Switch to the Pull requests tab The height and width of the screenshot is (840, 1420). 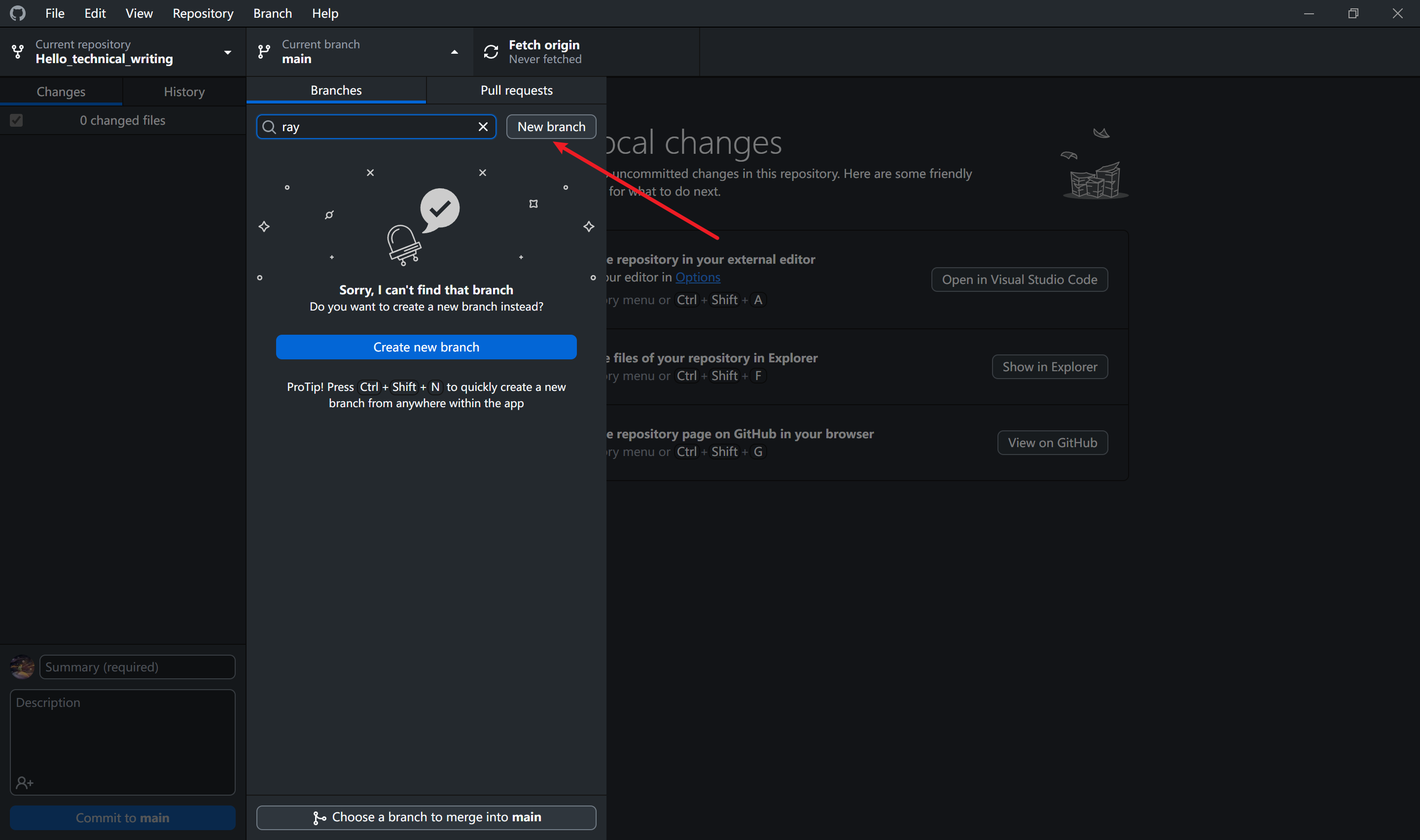[x=516, y=90]
